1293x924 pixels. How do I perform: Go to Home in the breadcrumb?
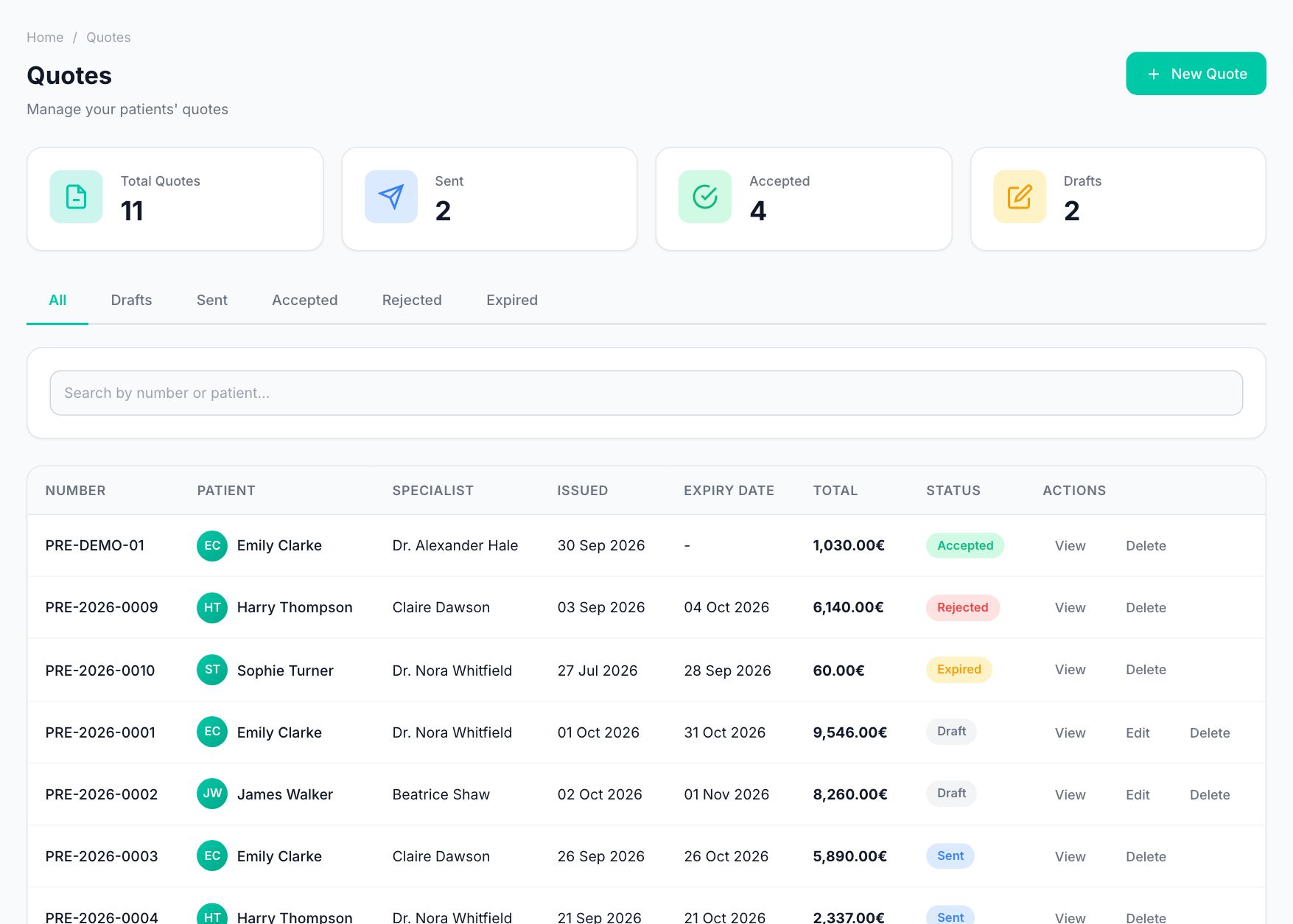(x=45, y=38)
